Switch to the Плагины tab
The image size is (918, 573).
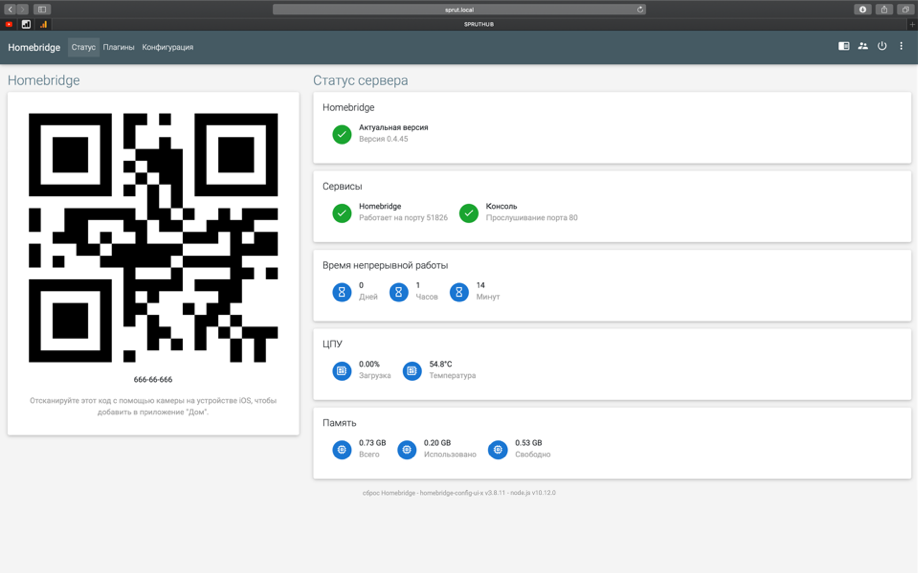(118, 47)
